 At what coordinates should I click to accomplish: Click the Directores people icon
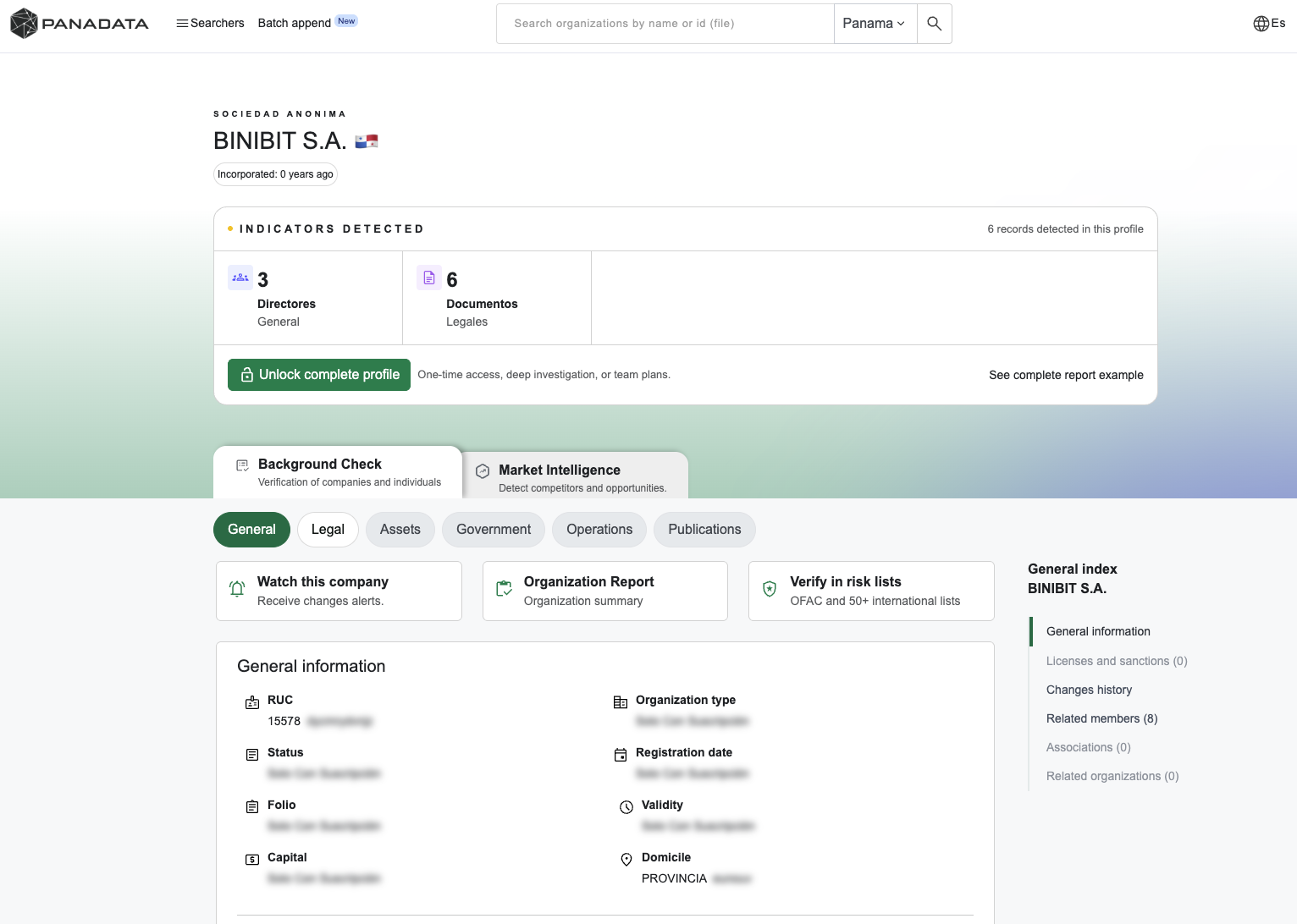coord(240,278)
